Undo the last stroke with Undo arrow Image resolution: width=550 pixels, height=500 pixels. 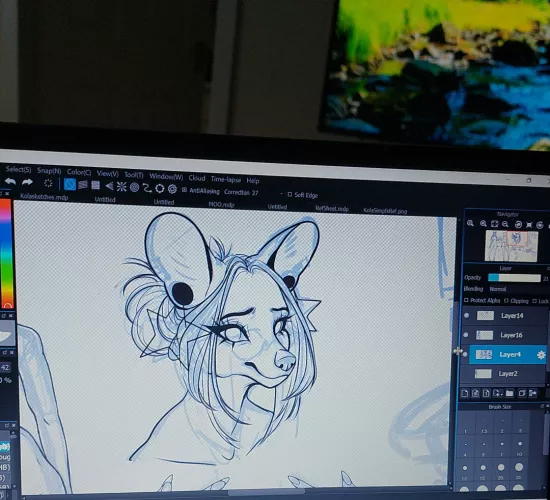coord(10,182)
